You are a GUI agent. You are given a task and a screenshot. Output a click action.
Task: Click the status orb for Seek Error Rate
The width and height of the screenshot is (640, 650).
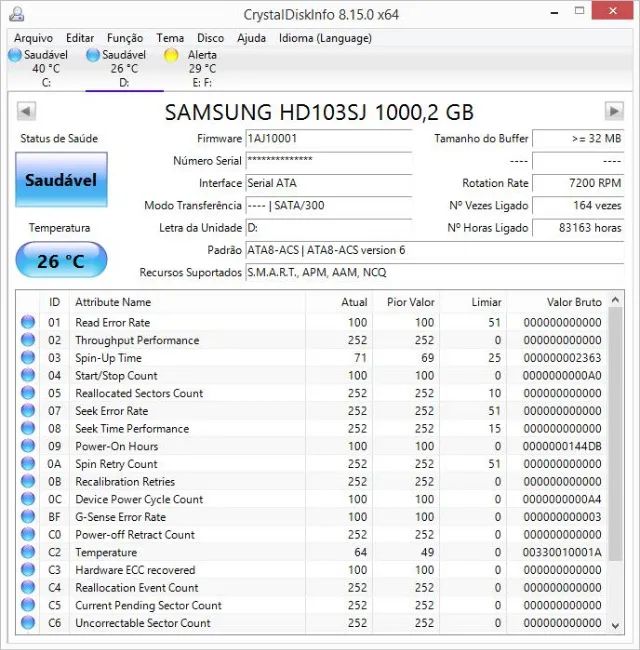(x=28, y=410)
